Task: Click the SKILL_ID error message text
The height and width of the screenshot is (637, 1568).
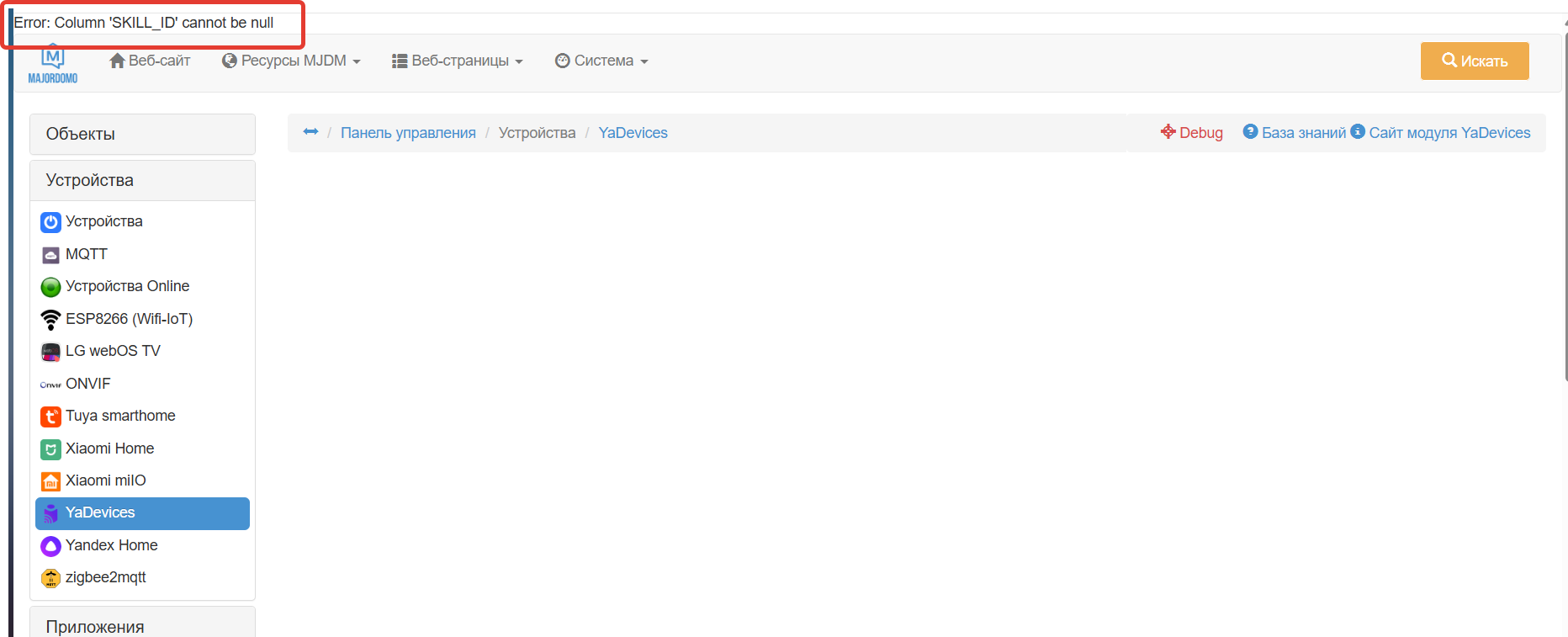Action: pyautogui.click(x=144, y=23)
